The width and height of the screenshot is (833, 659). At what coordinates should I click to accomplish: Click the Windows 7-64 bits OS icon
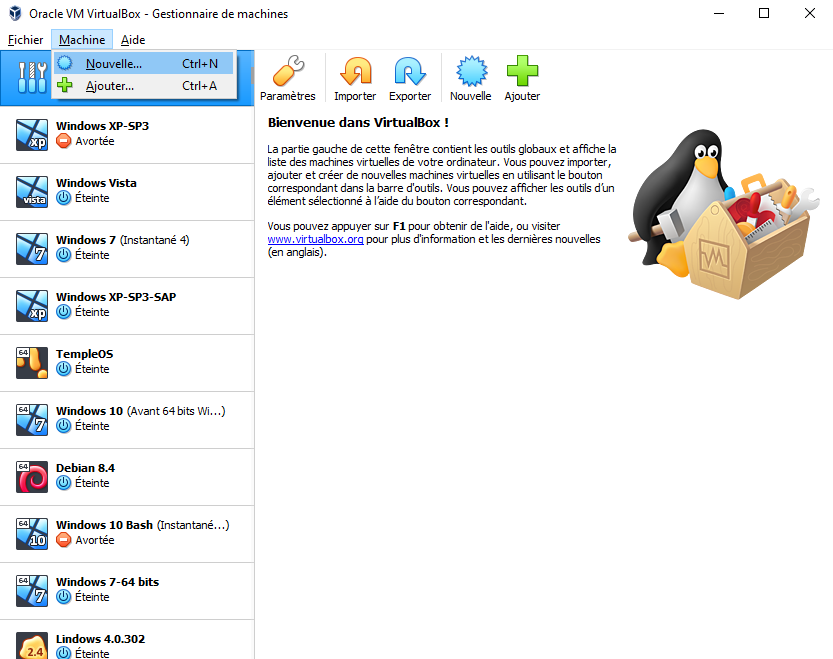32,591
